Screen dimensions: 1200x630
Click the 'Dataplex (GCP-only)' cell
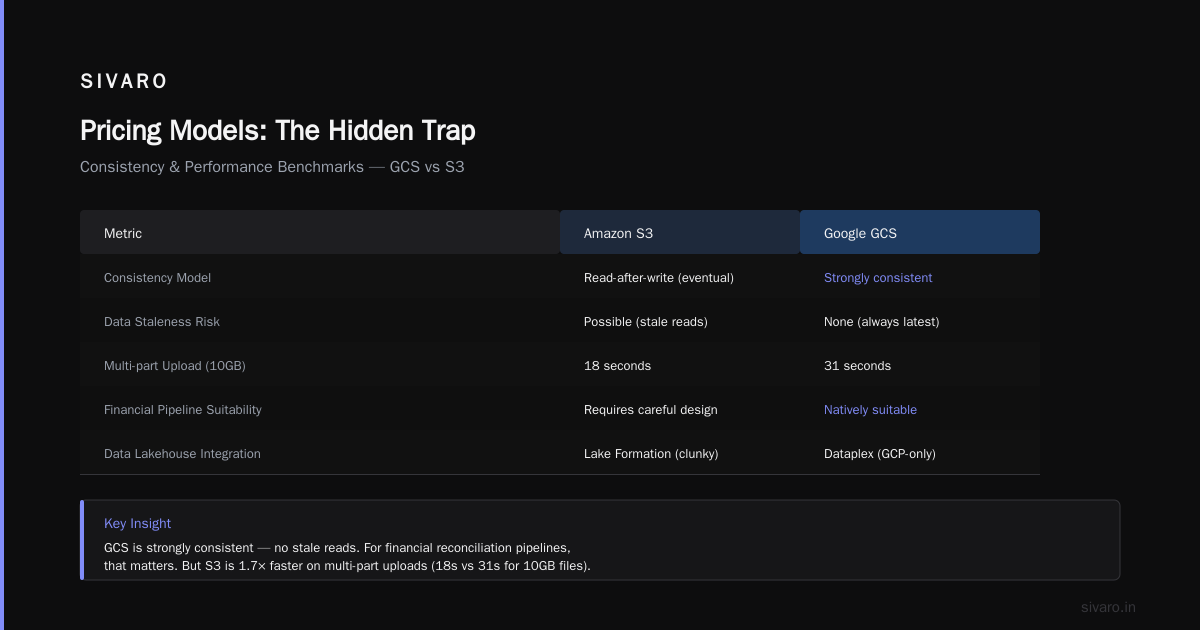pos(880,454)
